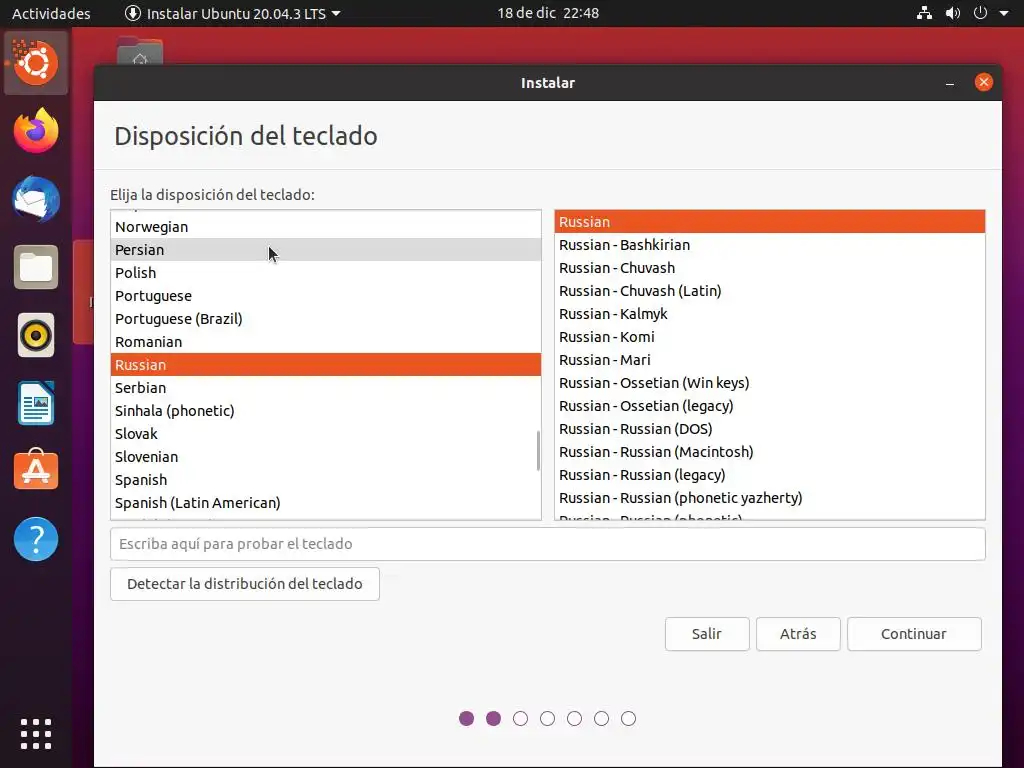The width and height of the screenshot is (1024, 768).
Task: Select Serbian in the layout list
Action: coord(326,388)
